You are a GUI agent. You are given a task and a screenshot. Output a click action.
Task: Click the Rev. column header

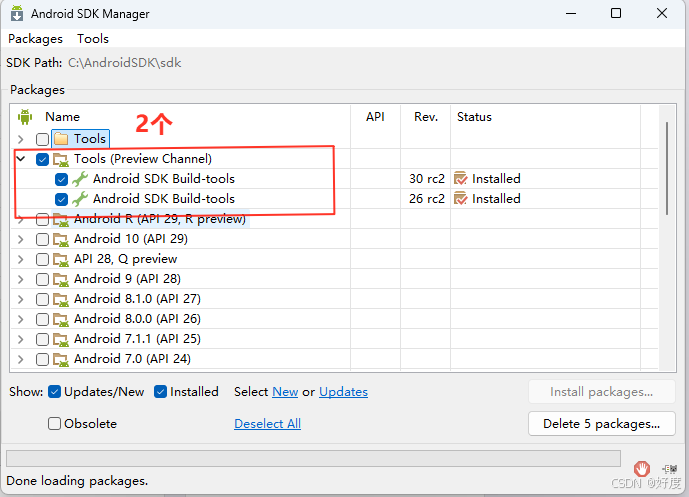click(426, 117)
